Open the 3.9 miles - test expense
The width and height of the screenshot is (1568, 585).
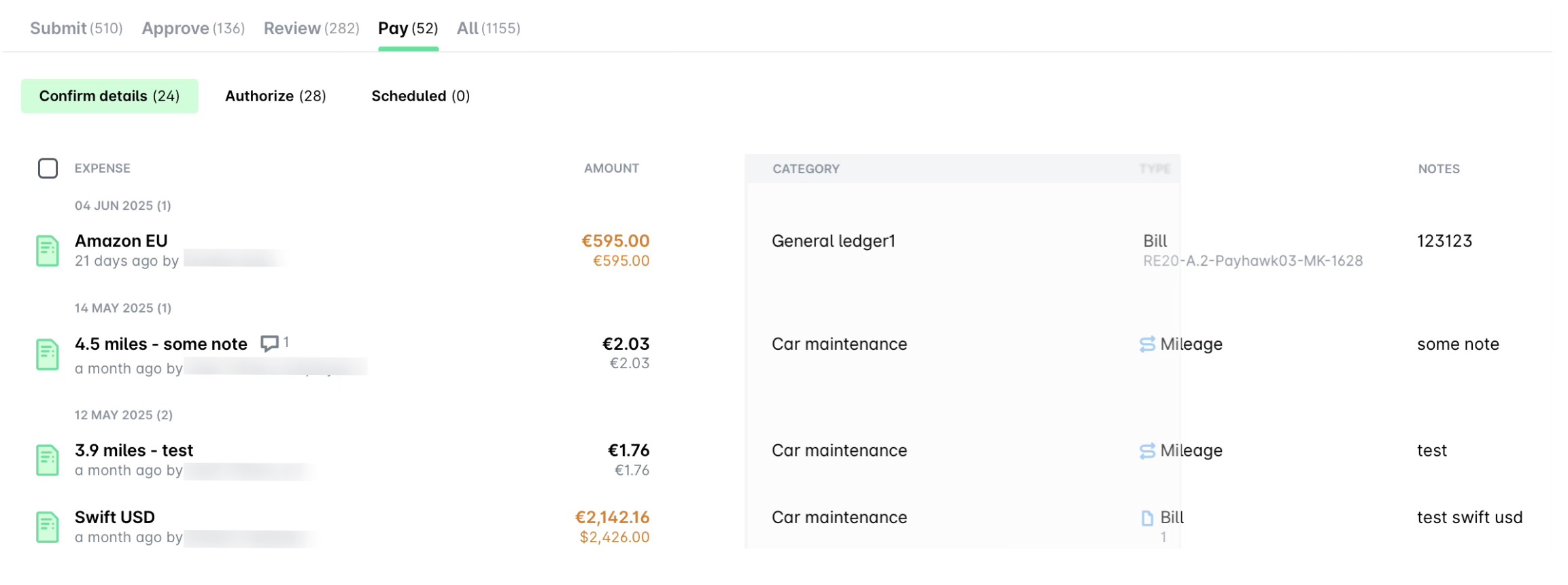(134, 450)
